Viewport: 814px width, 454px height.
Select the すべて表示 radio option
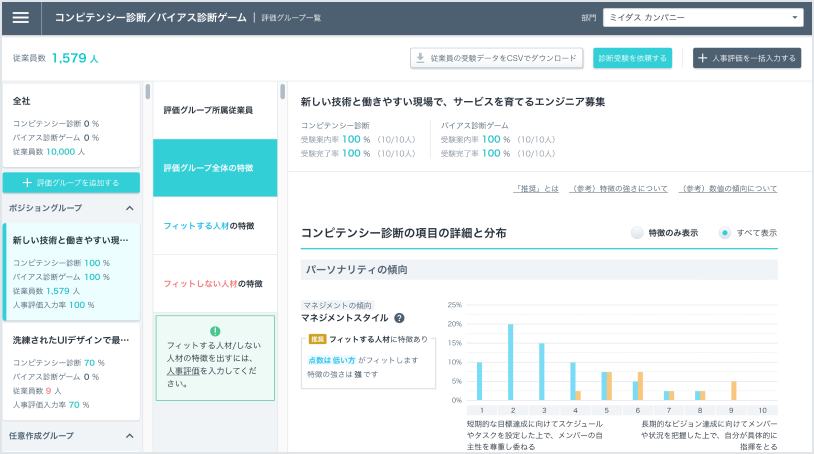[725, 232]
